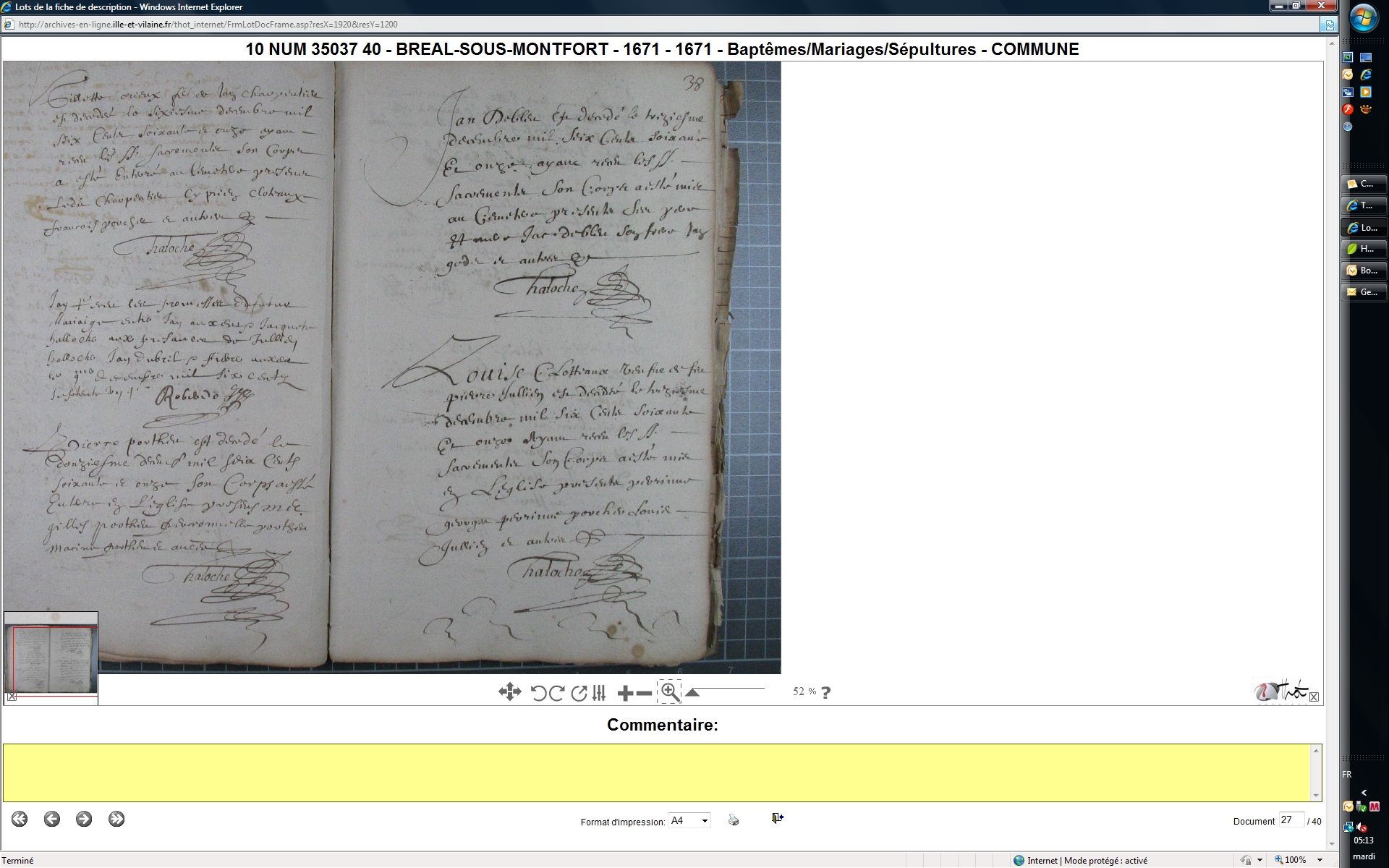This screenshot has height=868, width=1389.
Task: Go to first document page
Action: coord(20,819)
